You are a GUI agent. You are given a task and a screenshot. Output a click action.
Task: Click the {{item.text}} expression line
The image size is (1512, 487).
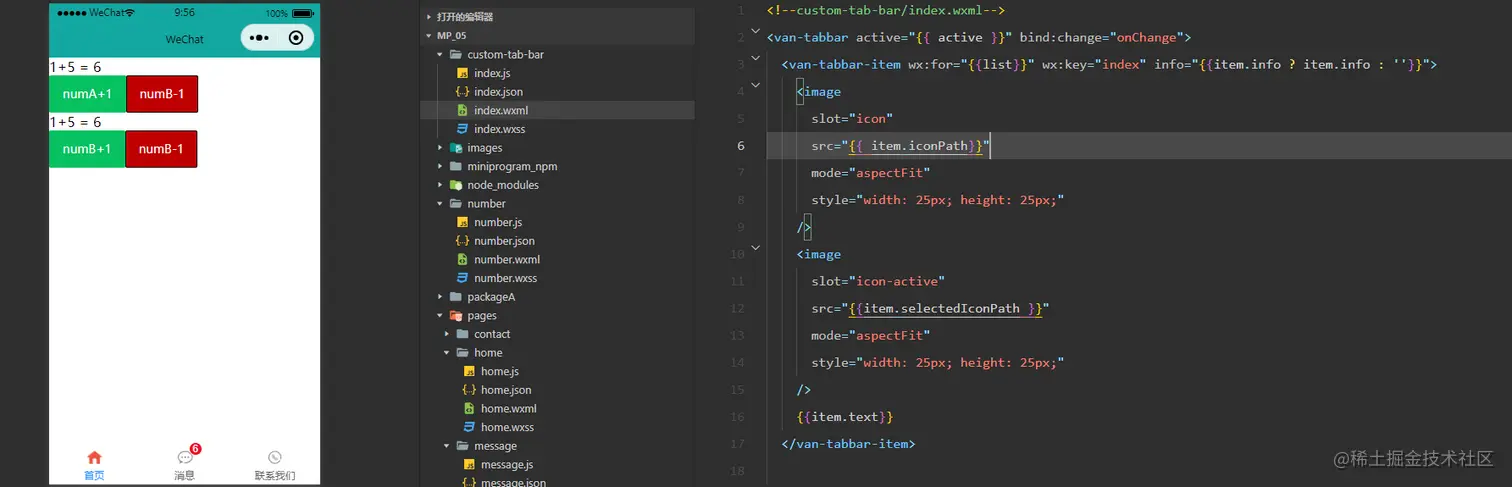pyautogui.click(x=845, y=416)
